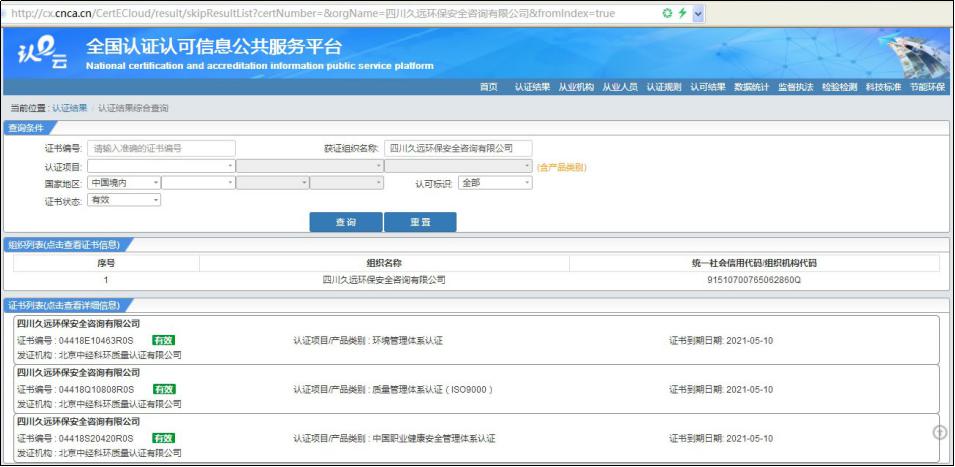Expand the 认可标识 全部 dropdown
Screen dimensions: 955x467
coord(495,183)
